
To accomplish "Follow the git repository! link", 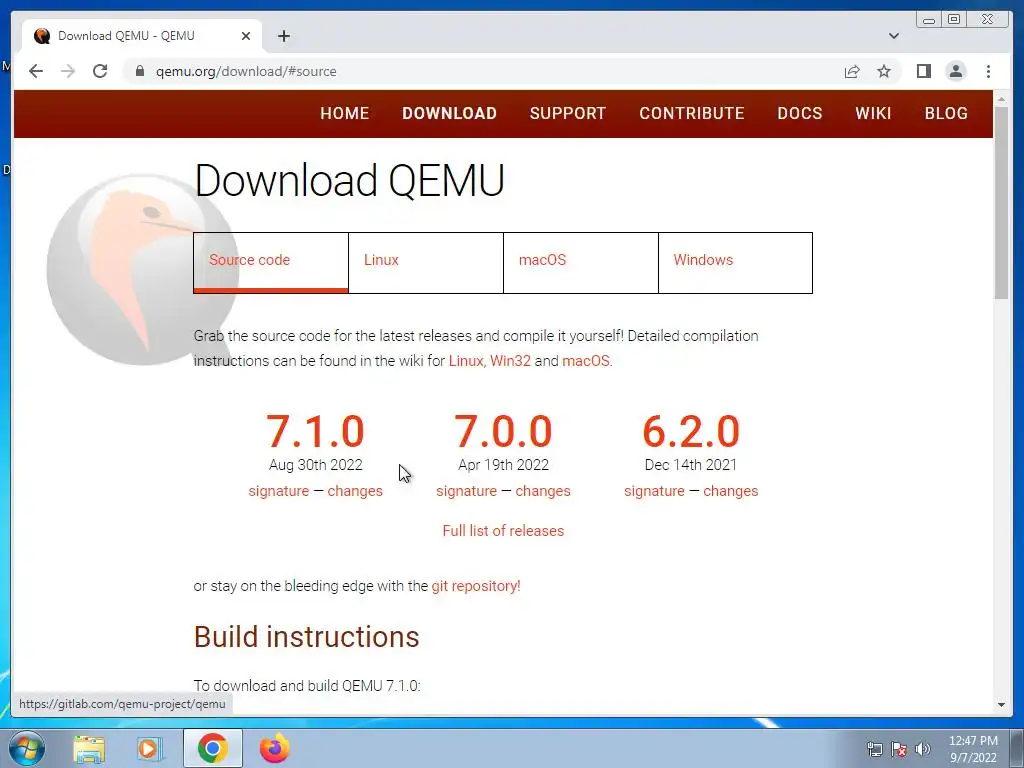I will click(x=476, y=586).
